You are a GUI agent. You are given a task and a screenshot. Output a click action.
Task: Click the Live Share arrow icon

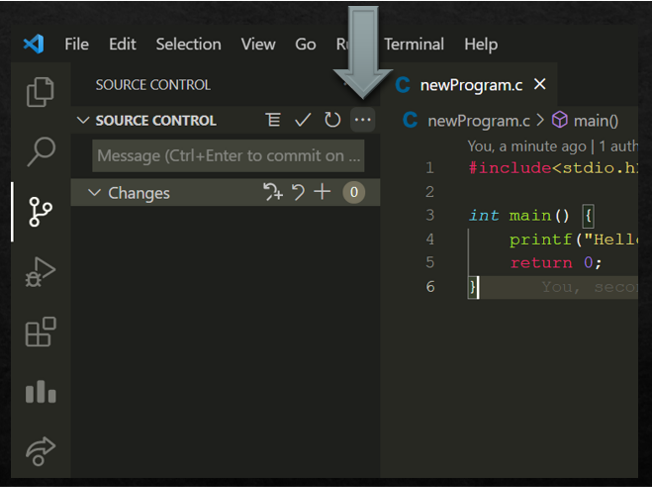click(40, 451)
